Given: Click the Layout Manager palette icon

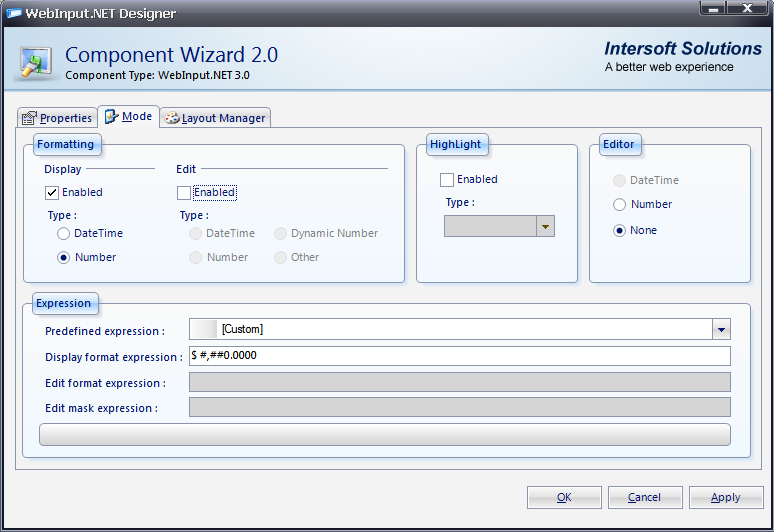Looking at the screenshot, I should pos(171,118).
